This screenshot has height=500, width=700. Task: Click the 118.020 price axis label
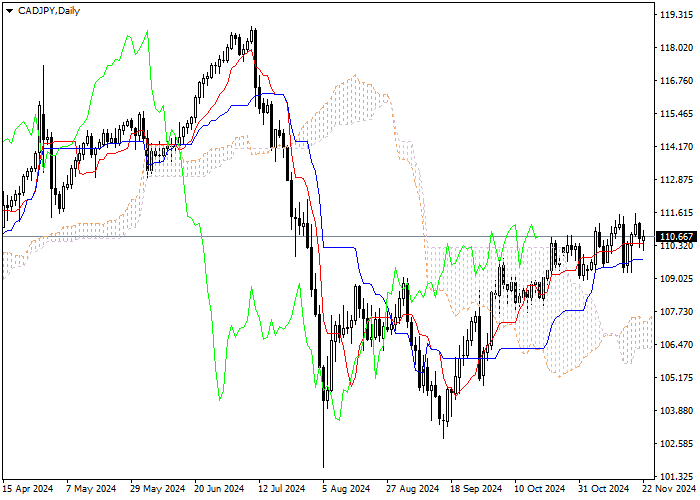676,48
